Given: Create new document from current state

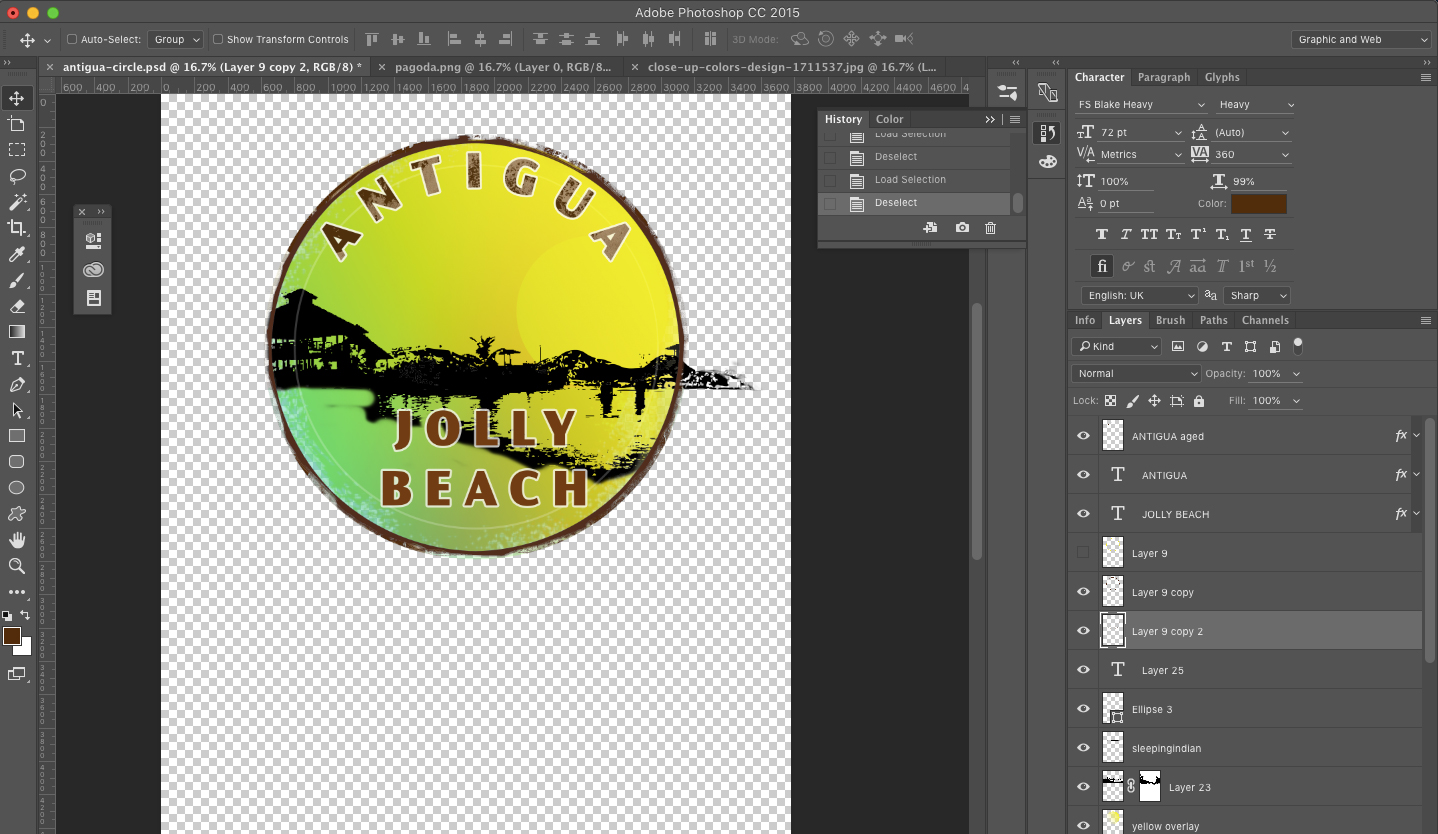Looking at the screenshot, I should click(x=930, y=228).
